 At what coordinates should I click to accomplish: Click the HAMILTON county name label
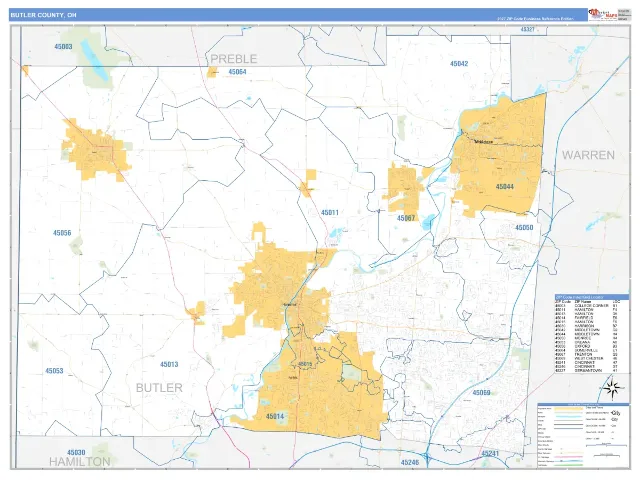click(x=80, y=462)
